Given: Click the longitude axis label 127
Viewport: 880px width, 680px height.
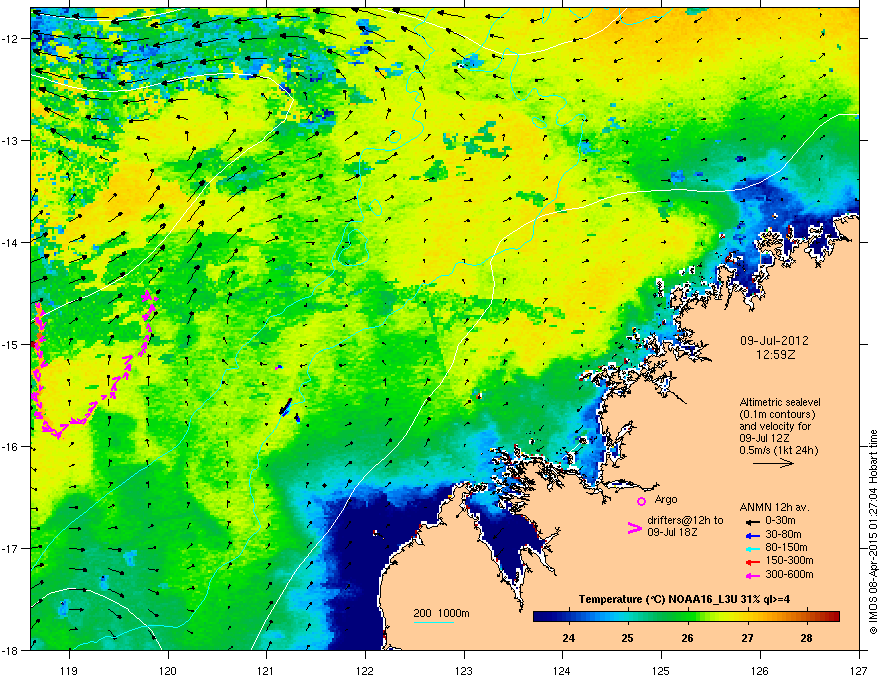Looking at the screenshot, I should [859, 670].
